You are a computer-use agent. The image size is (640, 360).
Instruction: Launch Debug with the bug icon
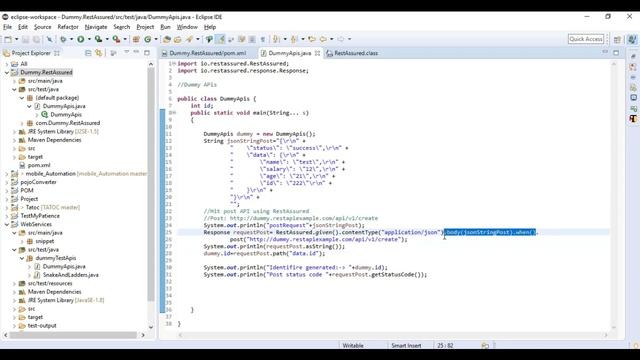click(x=63, y=39)
